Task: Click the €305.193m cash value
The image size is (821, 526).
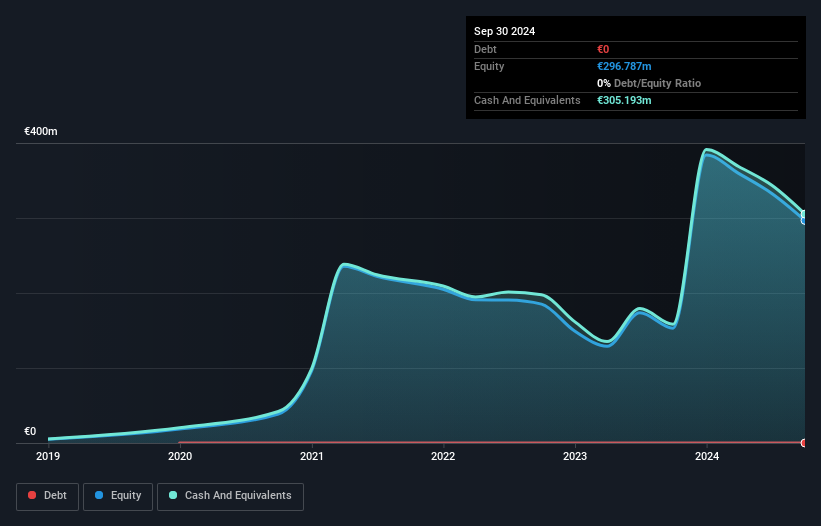Action: [x=624, y=100]
